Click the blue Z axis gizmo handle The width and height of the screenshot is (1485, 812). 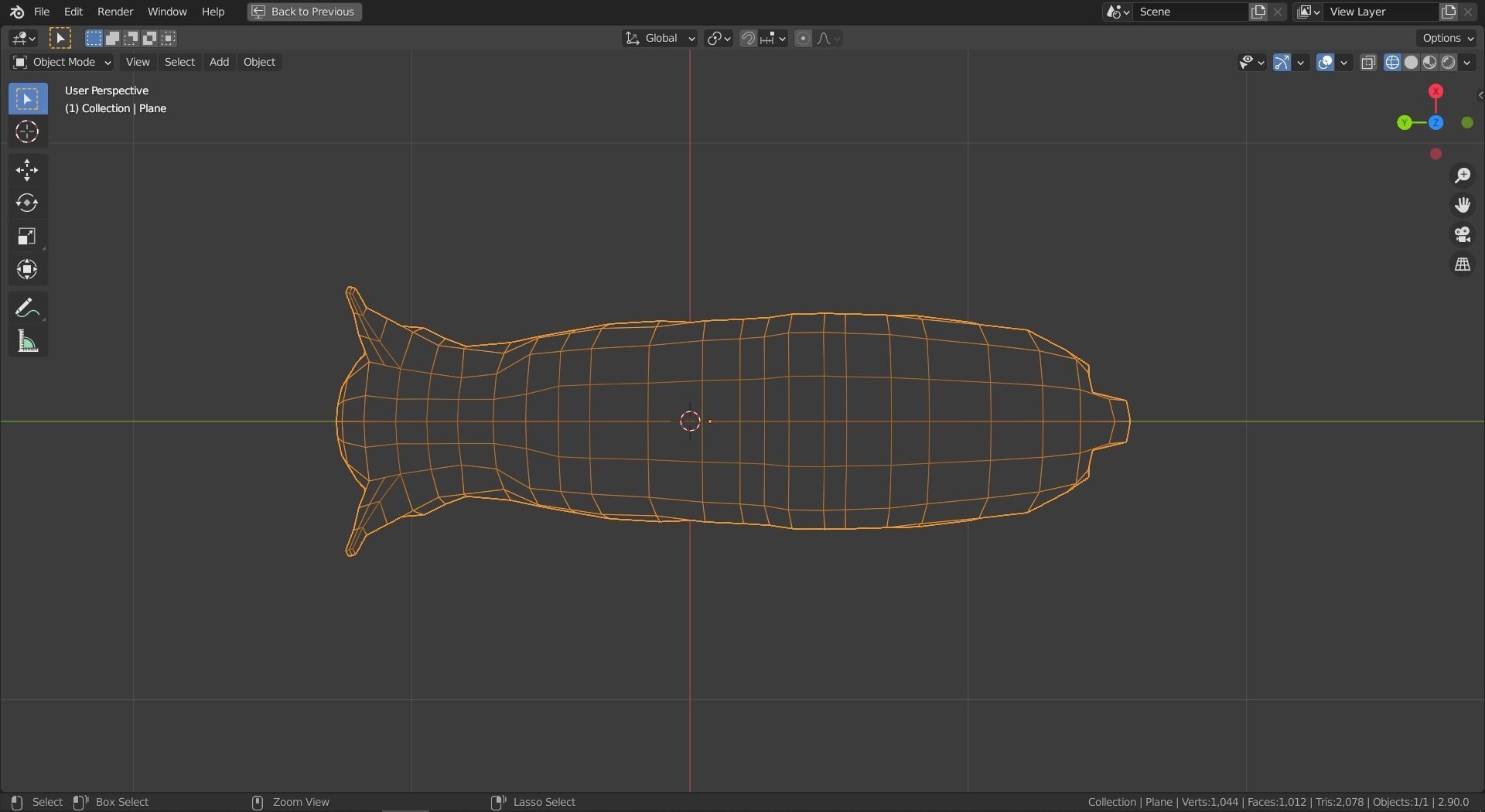(1436, 123)
